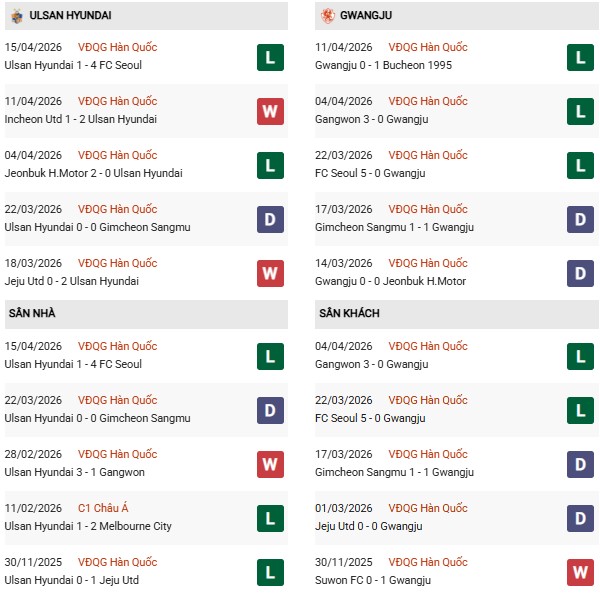Open Gwangju 0-0 Jeonbuk H.Motor match
This screenshot has width=600, height=593.
[396, 281]
